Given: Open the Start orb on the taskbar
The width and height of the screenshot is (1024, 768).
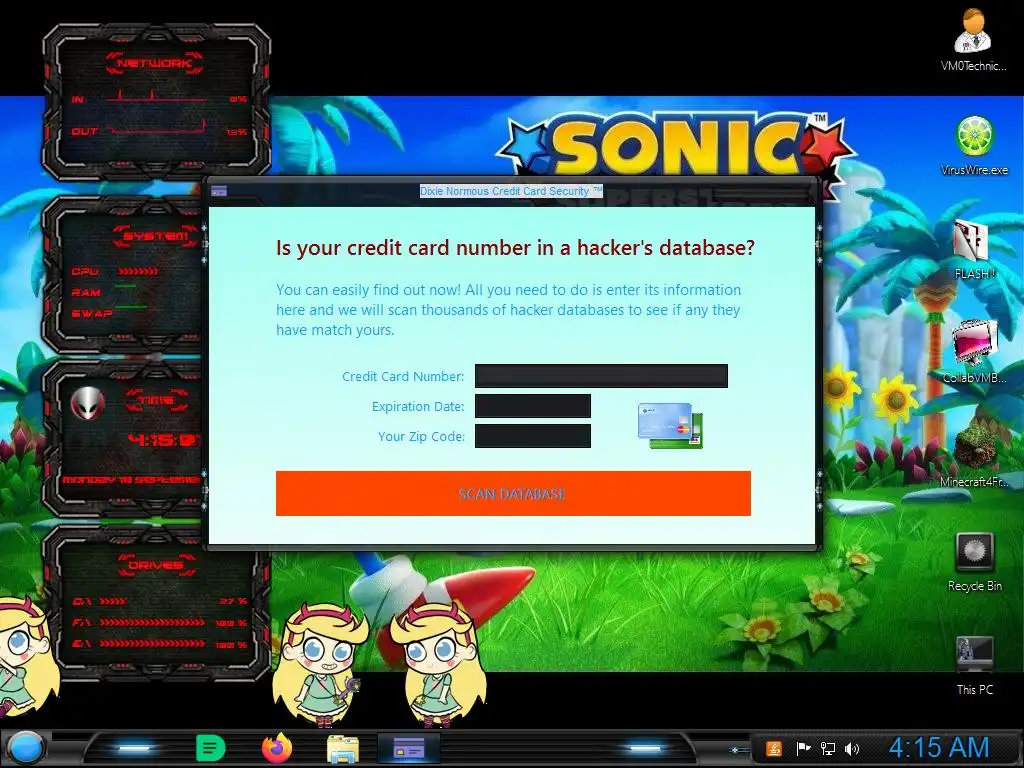Looking at the screenshot, I should [25, 748].
